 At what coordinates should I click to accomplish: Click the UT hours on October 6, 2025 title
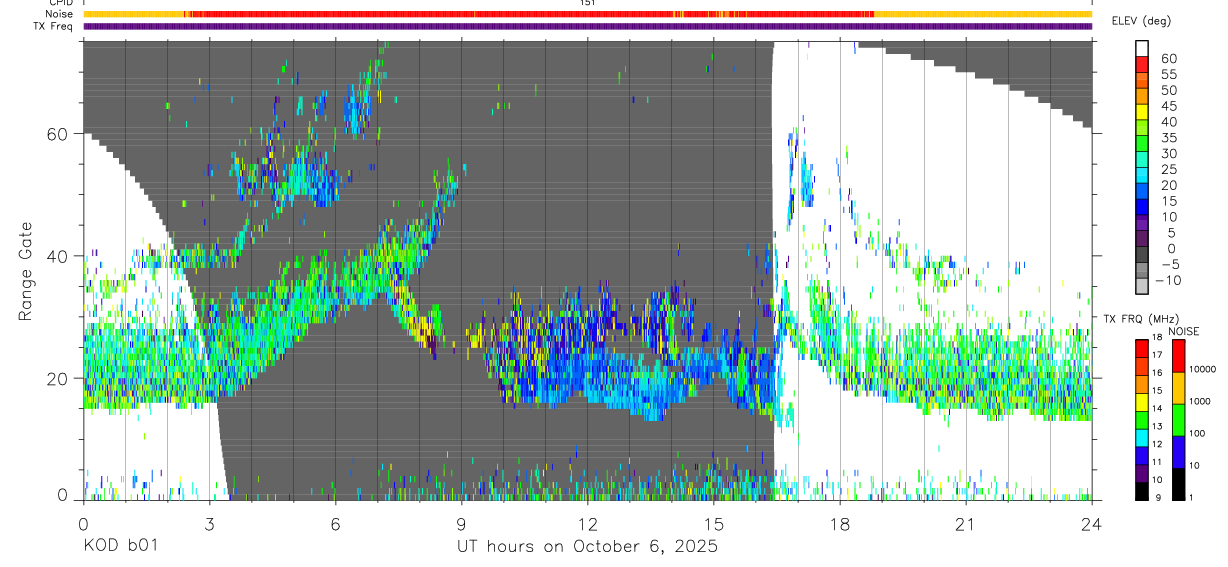tap(588, 547)
